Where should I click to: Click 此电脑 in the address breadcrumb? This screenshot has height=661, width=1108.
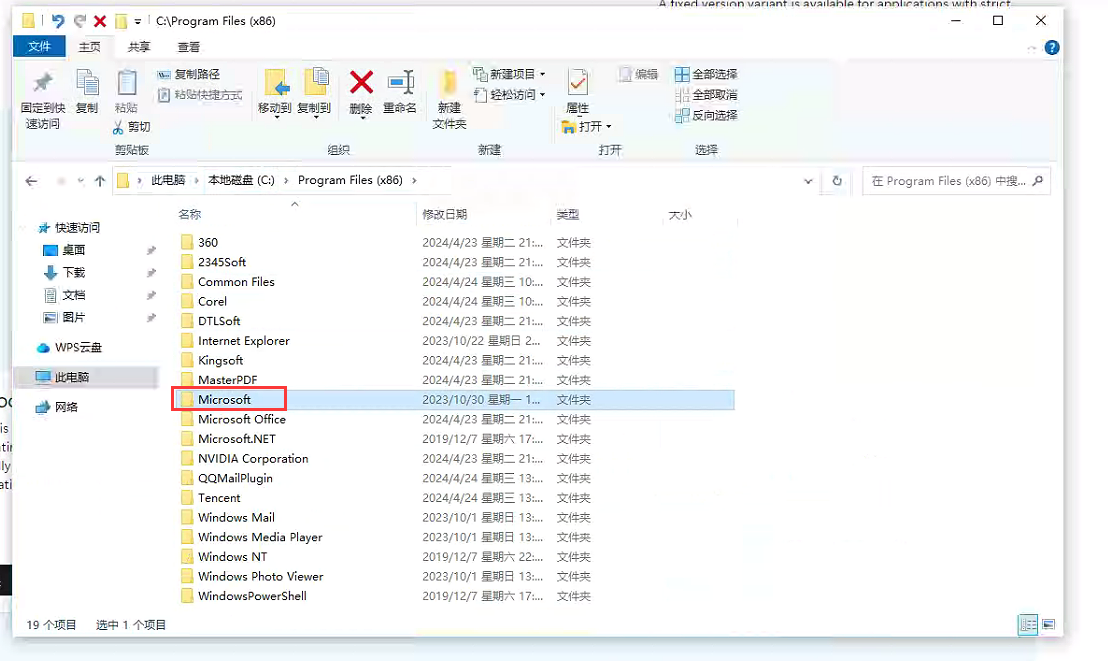coord(168,180)
